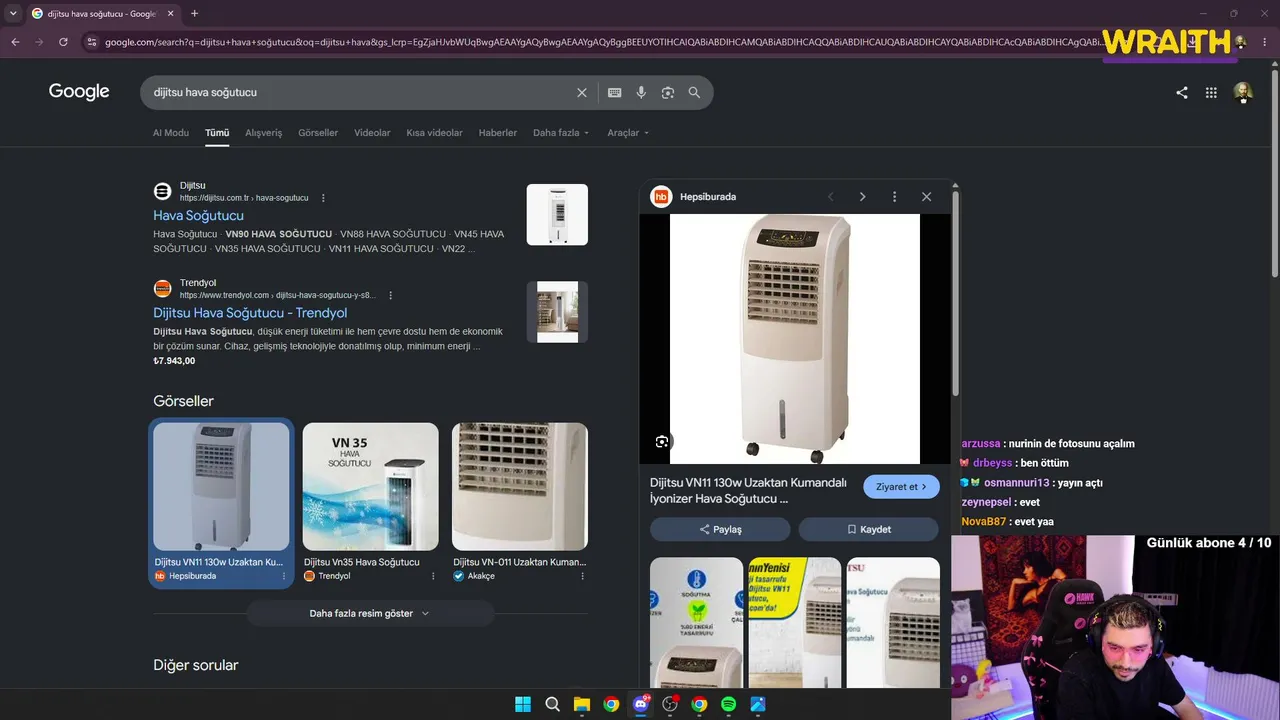
Task: Open OBS Studio from the taskbar
Action: pos(670,704)
